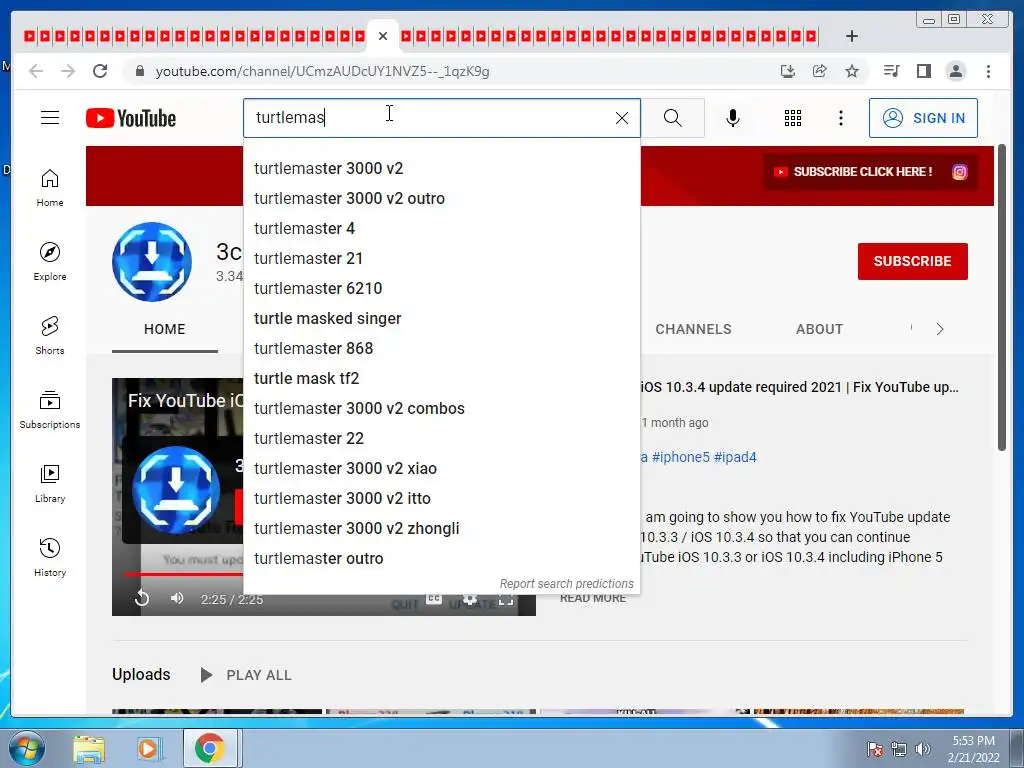
Task: Select suggestion turtlemaster outro
Action: click(441, 559)
